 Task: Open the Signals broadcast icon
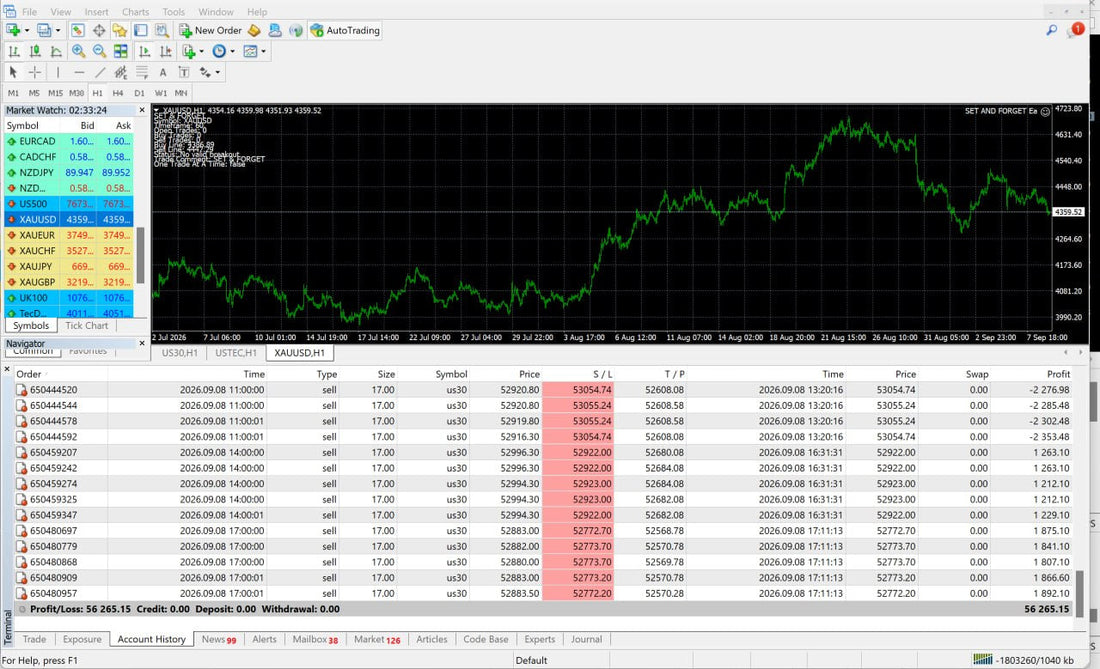296,30
